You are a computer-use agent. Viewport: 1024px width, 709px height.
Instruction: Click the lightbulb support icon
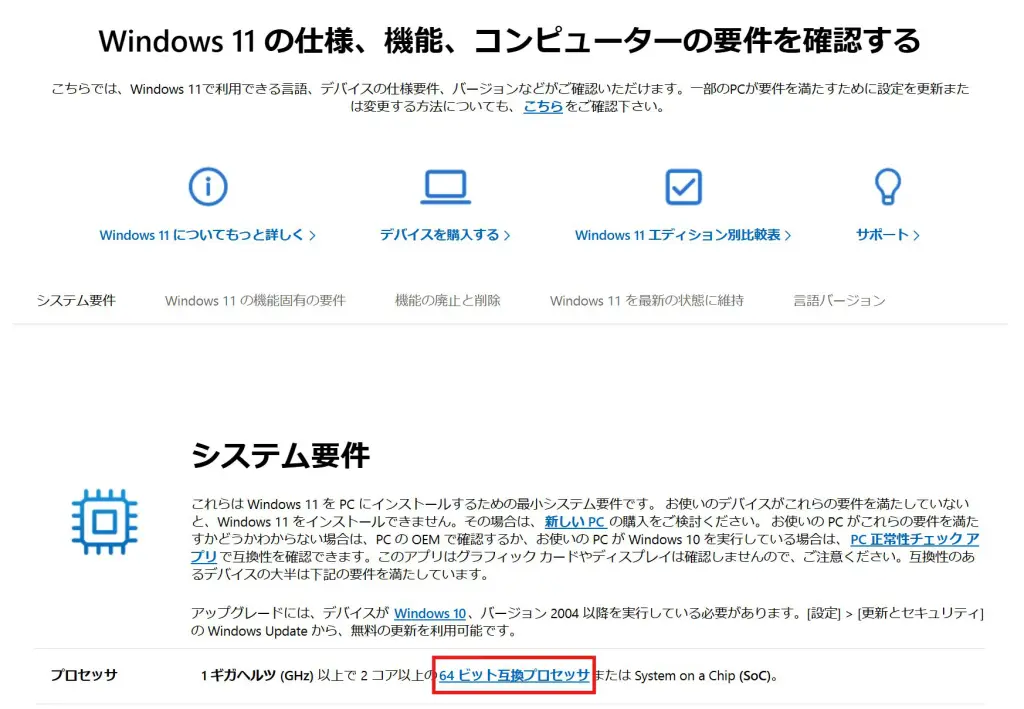click(x=888, y=187)
